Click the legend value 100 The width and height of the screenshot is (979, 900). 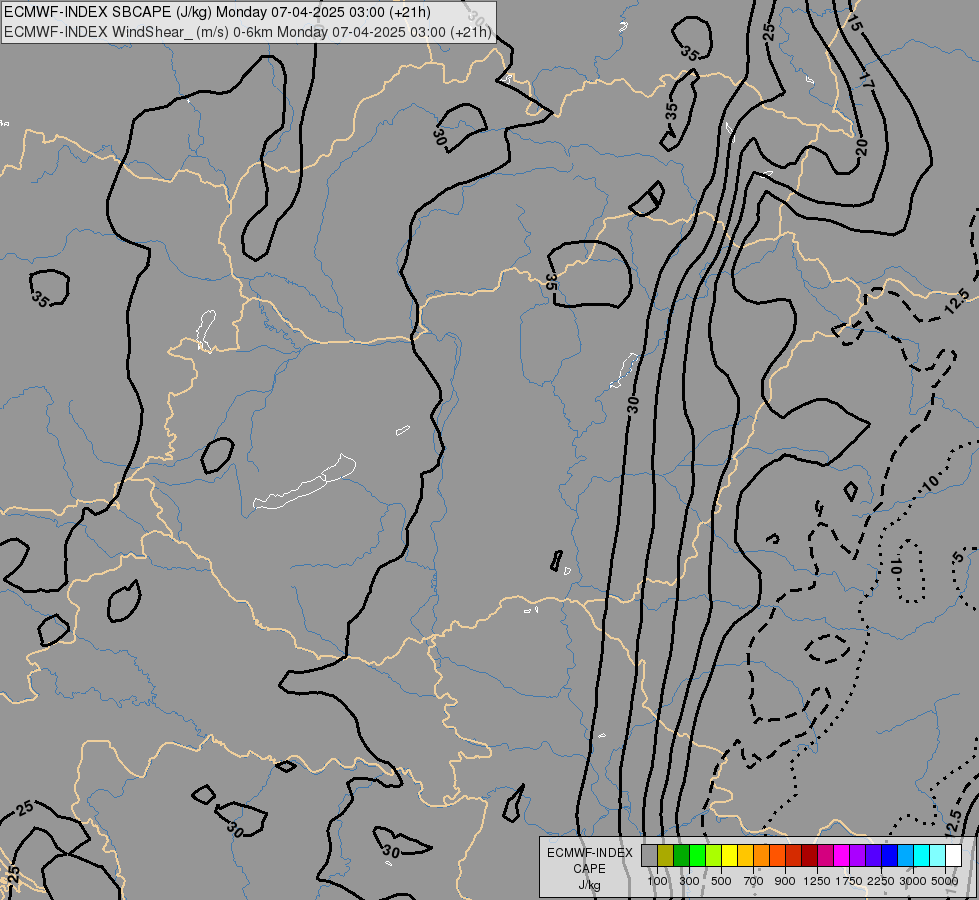[x=657, y=881]
